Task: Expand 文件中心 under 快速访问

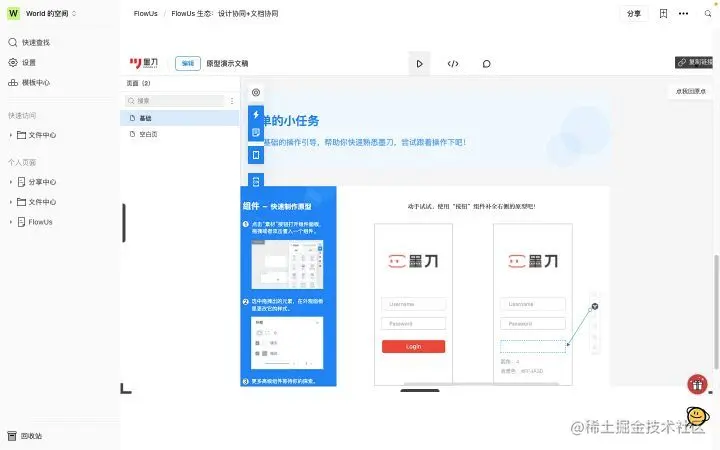Action: click(11, 135)
